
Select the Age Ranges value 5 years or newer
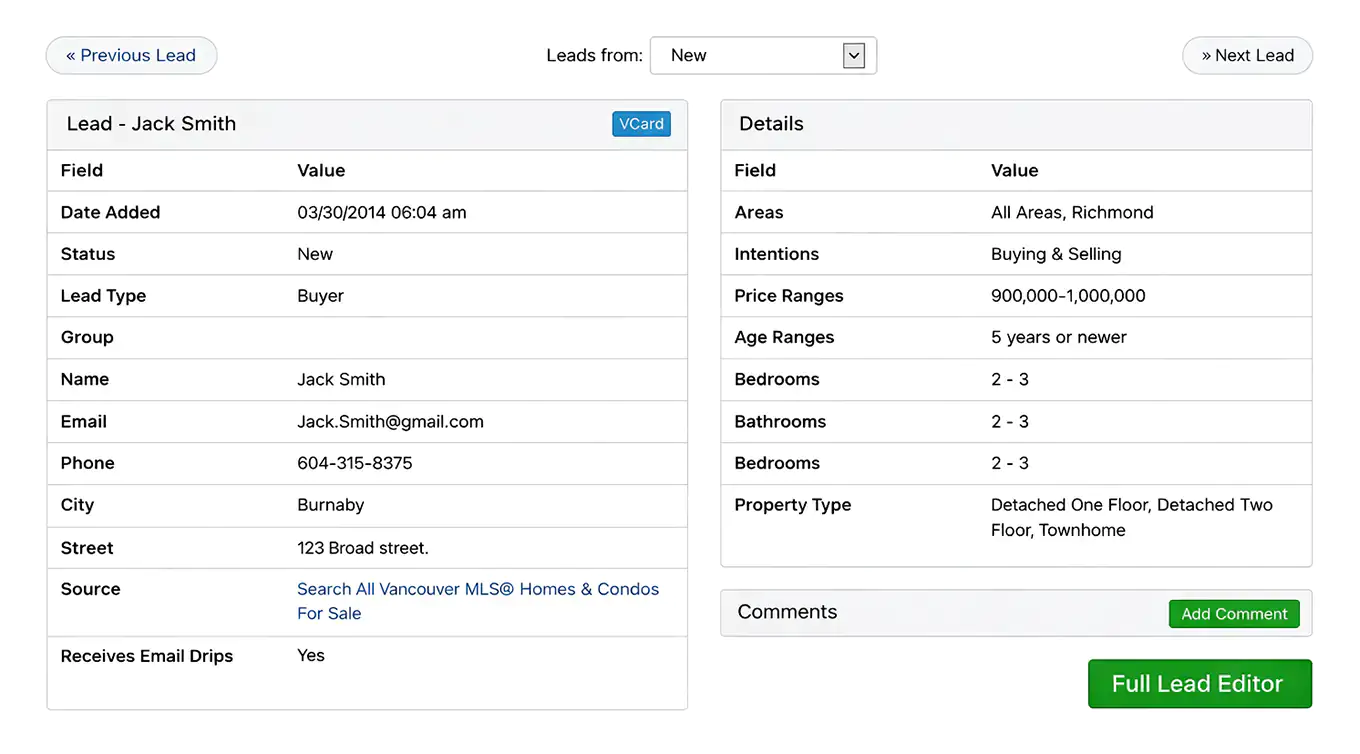coord(1058,338)
